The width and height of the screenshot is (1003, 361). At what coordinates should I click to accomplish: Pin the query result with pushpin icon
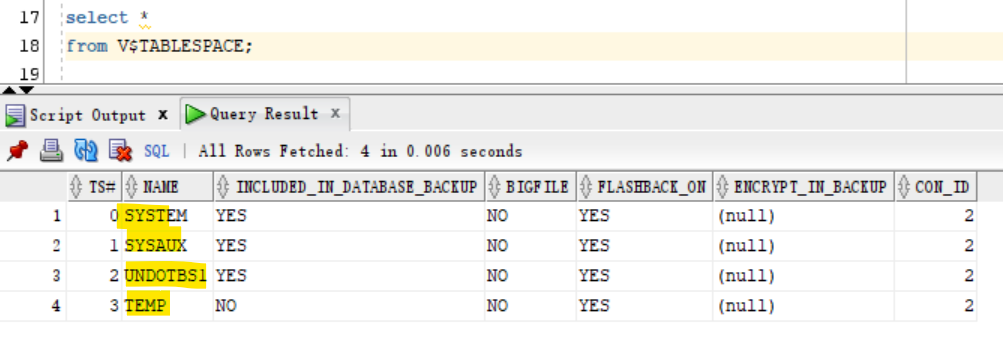click(17, 151)
